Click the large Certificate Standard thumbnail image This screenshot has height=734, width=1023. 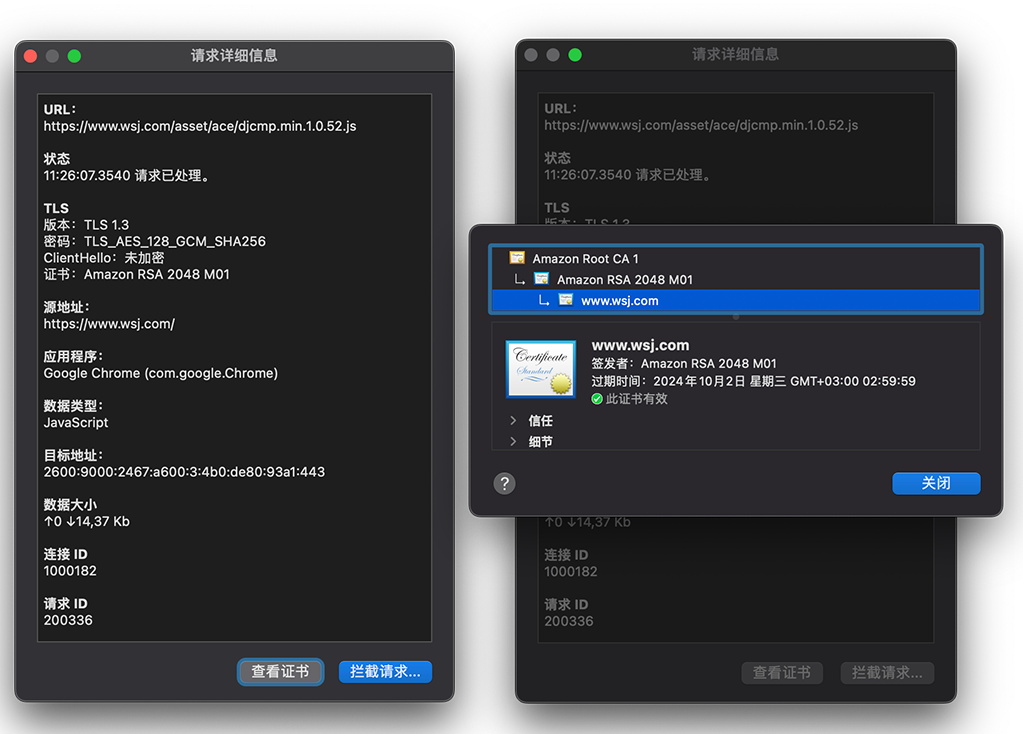541,369
